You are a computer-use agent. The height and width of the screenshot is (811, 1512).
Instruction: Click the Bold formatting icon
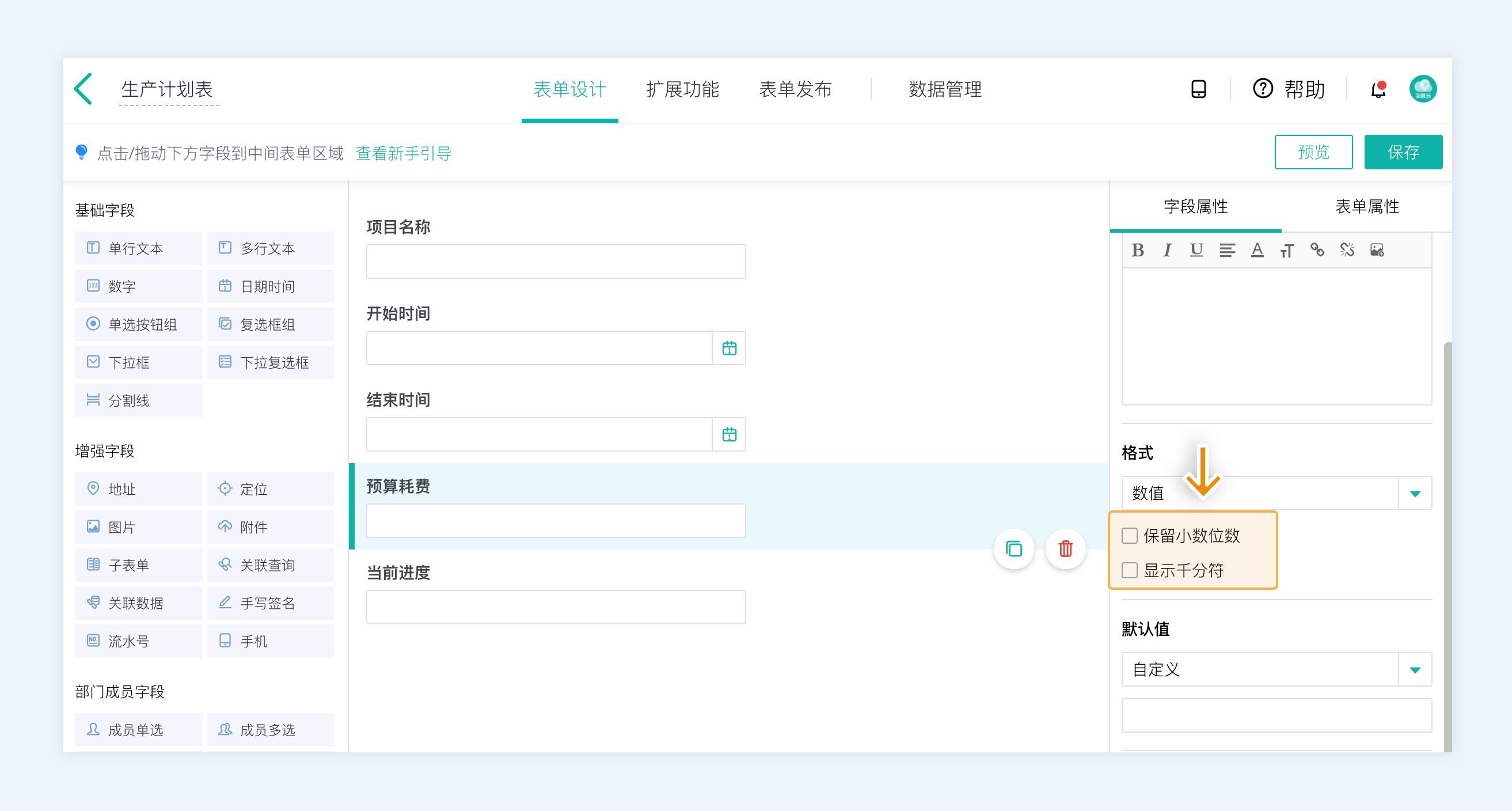pos(1138,250)
